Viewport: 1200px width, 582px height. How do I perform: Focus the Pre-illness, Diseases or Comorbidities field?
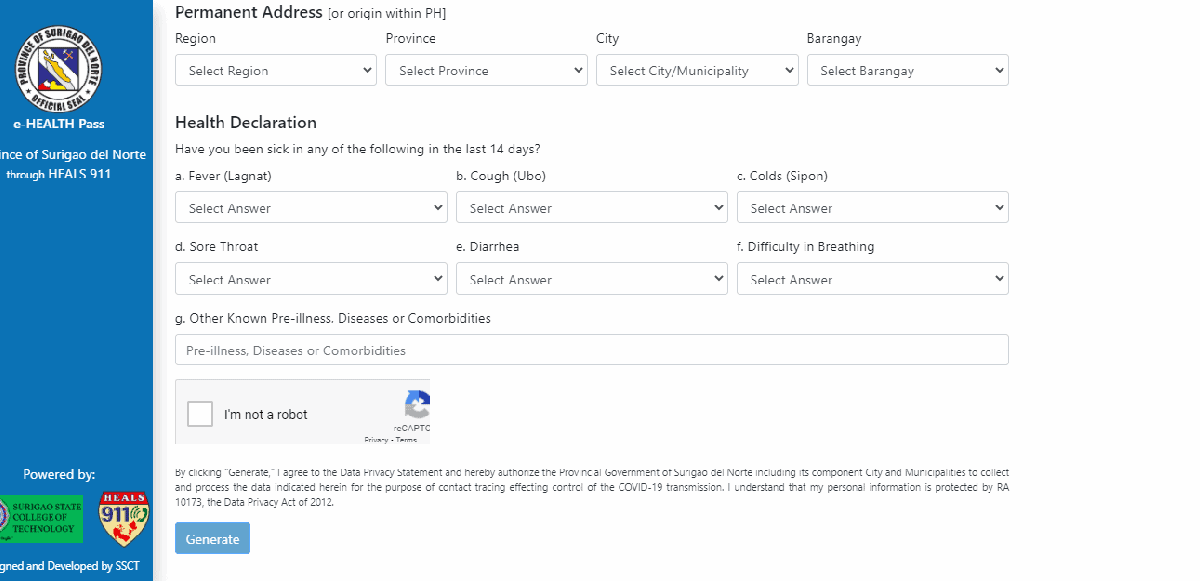[x=591, y=350]
